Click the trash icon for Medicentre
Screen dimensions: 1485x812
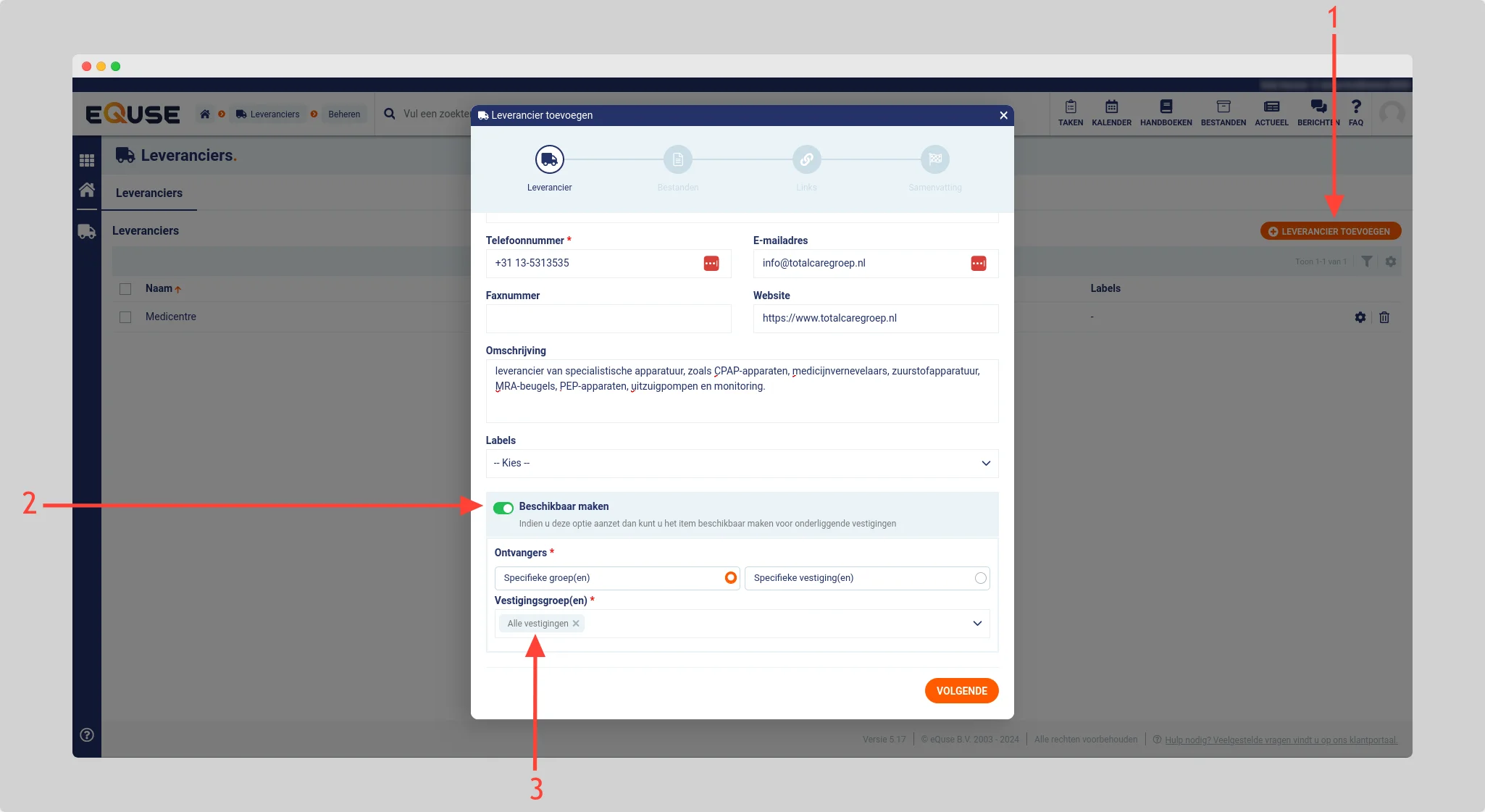pos(1384,317)
